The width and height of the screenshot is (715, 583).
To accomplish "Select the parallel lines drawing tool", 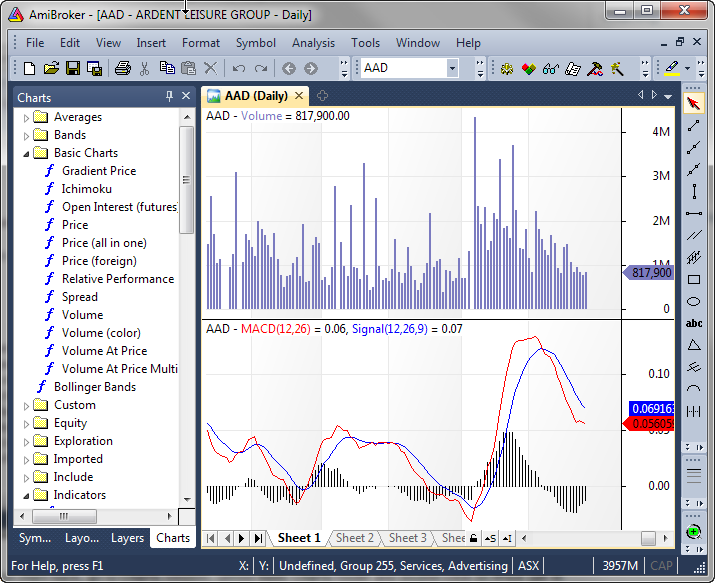I will (x=694, y=235).
